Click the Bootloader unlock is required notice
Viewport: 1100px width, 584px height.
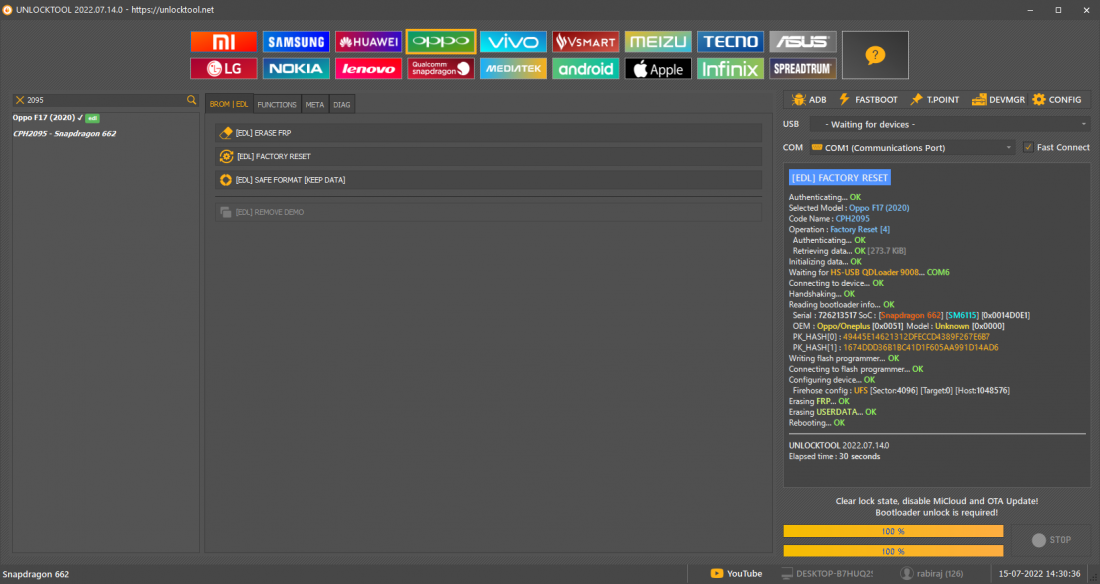coord(937,512)
